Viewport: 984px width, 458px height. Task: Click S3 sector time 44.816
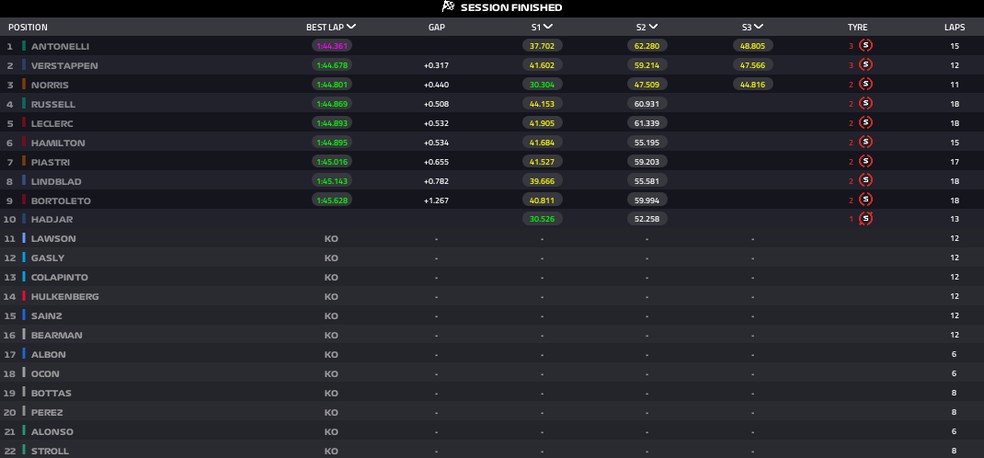pyautogui.click(x=752, y=85)
